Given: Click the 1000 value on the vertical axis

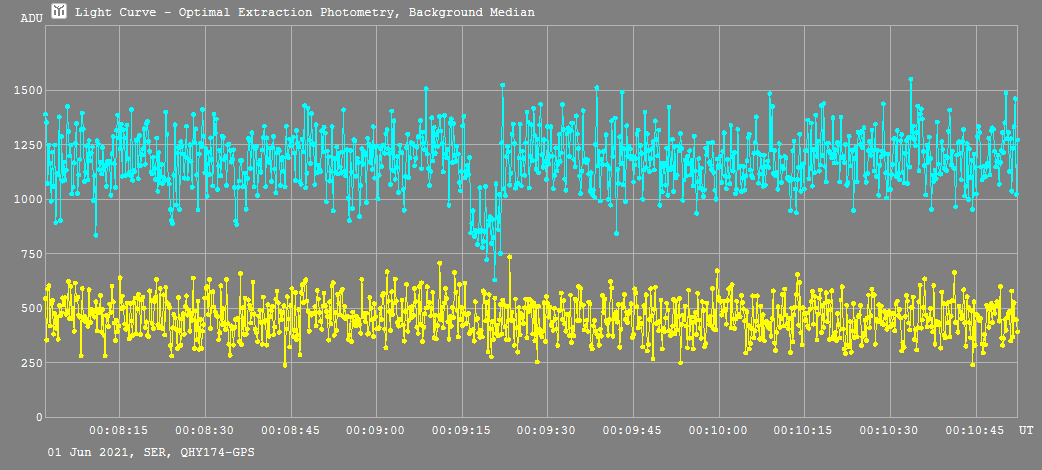Looking at the screenshot, I should pos(28,200).
